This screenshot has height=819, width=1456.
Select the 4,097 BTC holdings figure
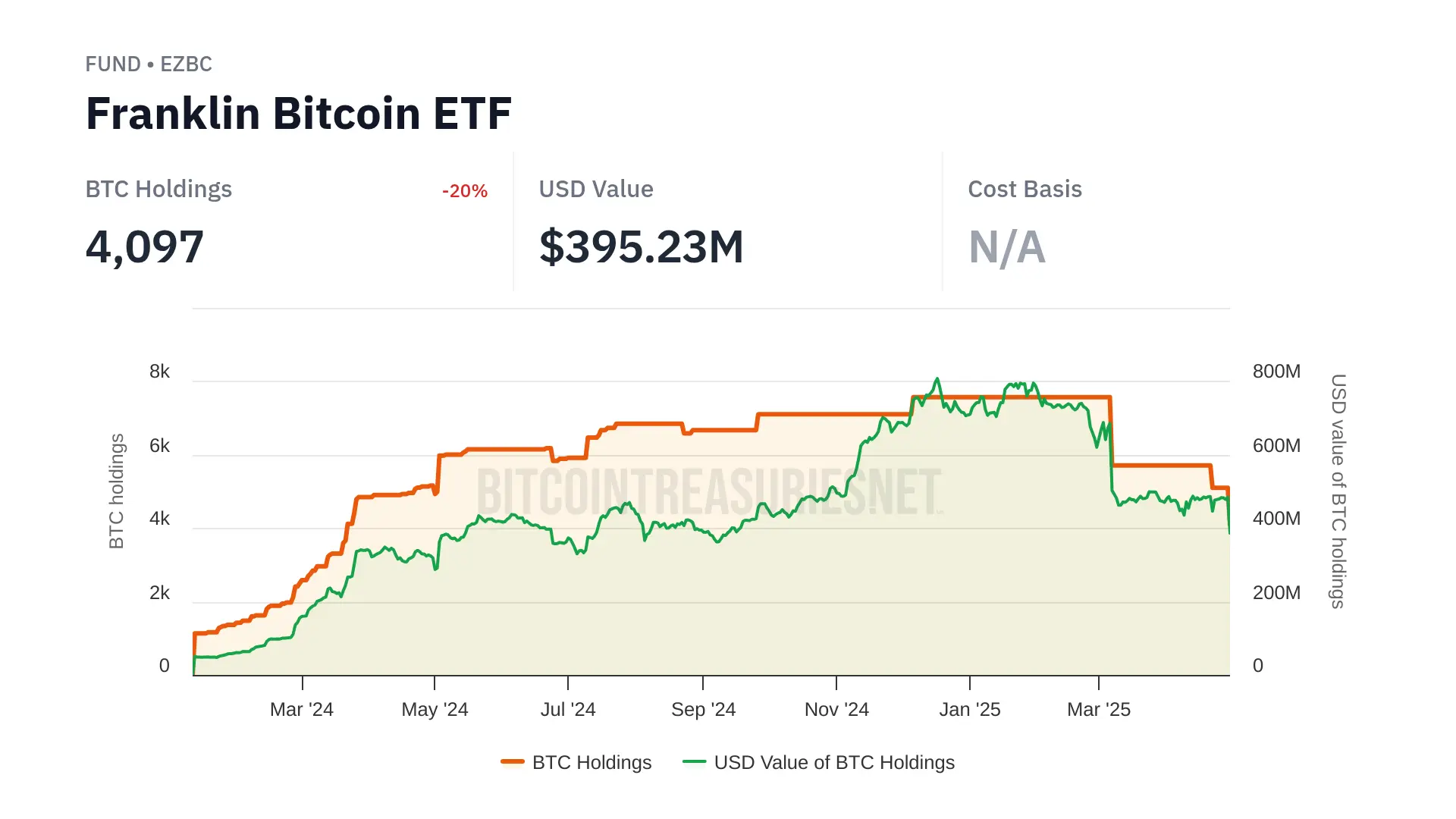(x=145, y=247)
